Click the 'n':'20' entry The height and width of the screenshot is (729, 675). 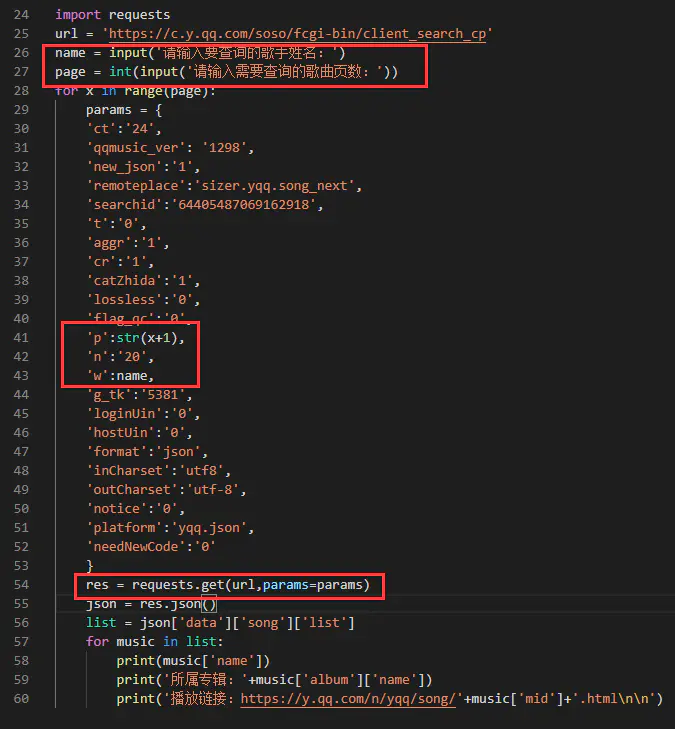[x=120, y=357]
